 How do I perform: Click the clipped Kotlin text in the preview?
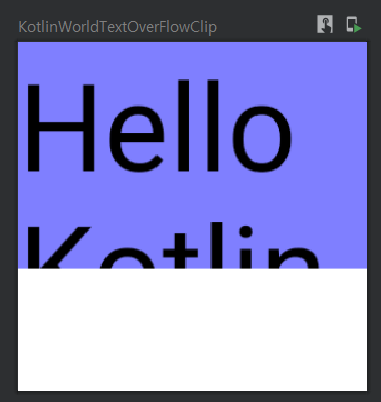coord(173,245)
